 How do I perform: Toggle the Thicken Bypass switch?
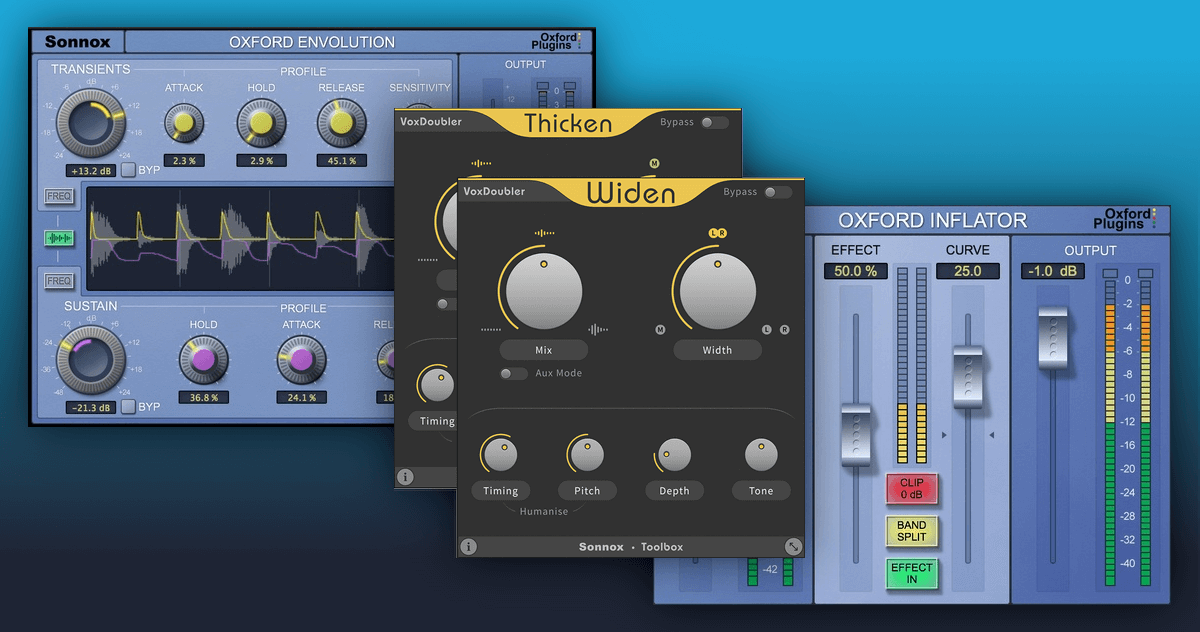click(715, 122)
